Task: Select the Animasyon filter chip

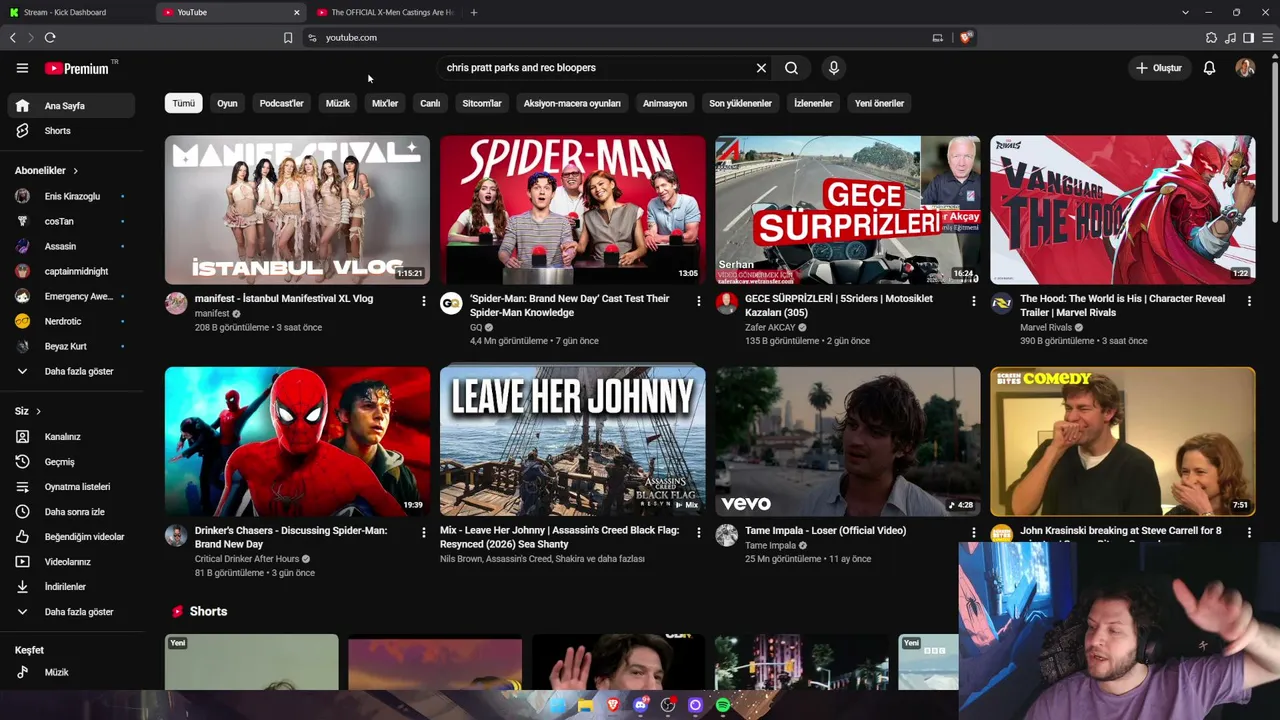Action: click(x=665, y=103)
